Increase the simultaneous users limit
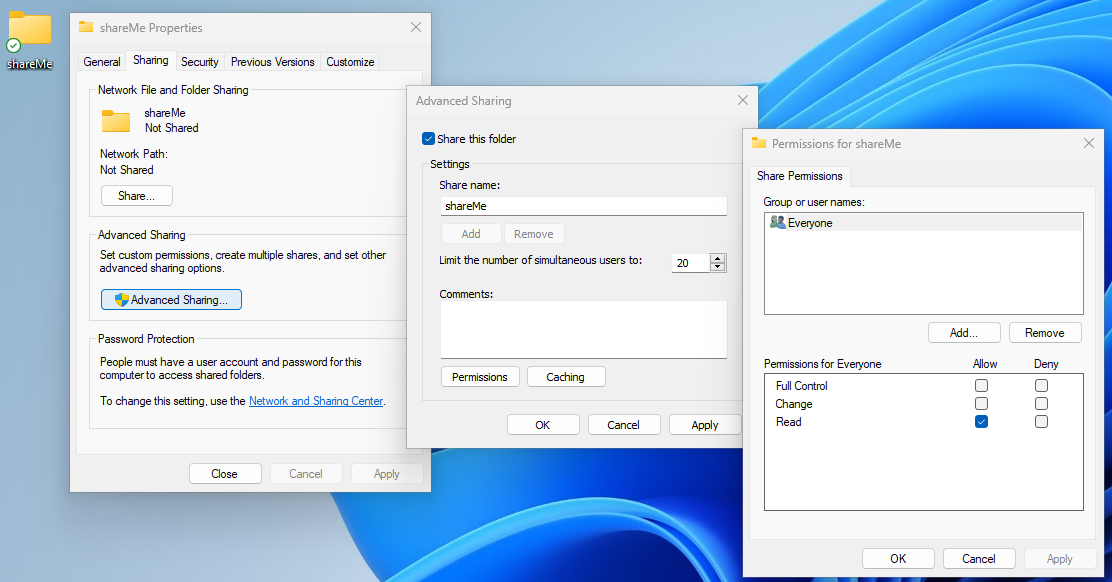 [x=717, y=258]
